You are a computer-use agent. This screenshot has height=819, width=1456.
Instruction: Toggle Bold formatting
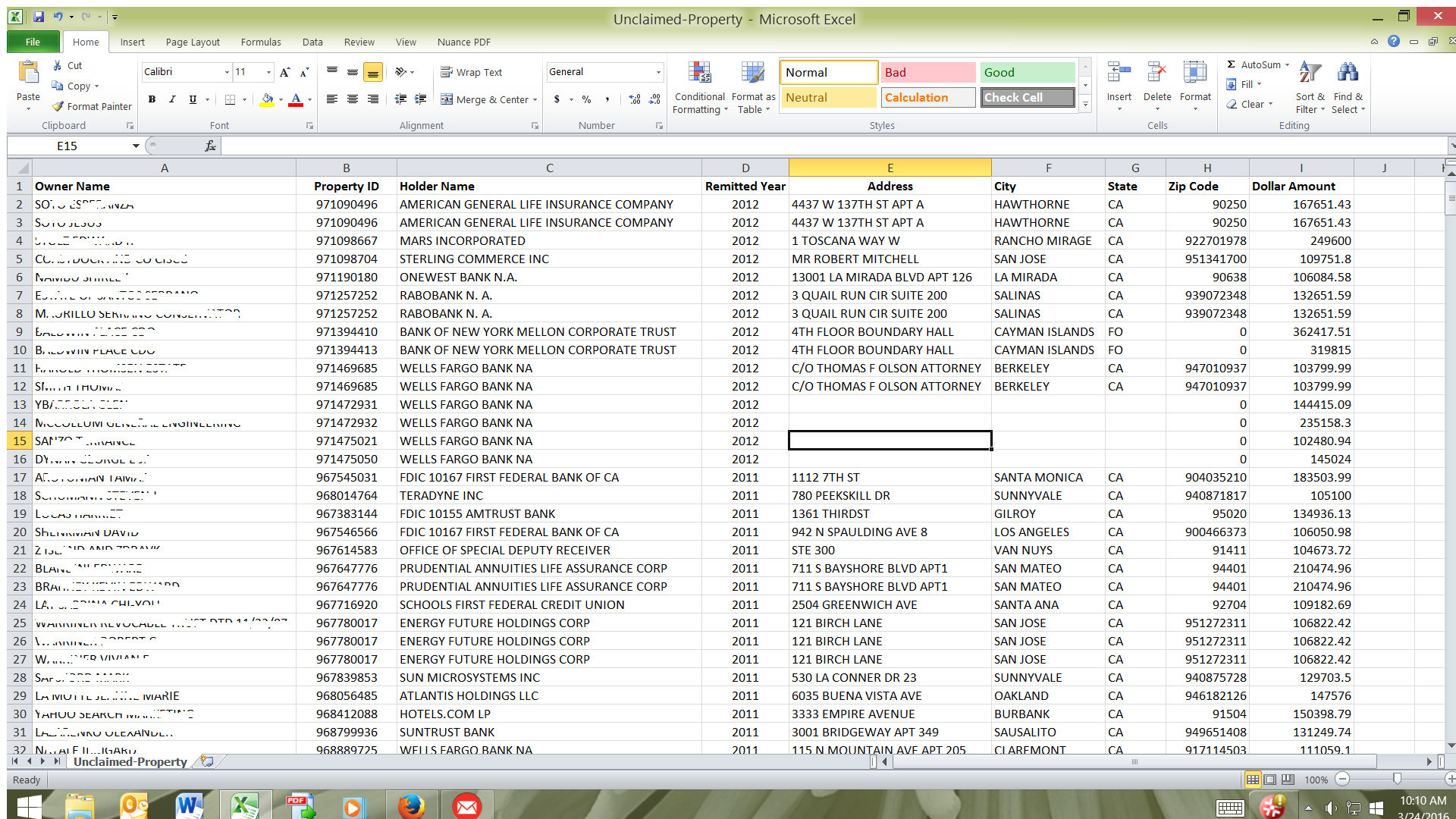click(x=152, y=99)
